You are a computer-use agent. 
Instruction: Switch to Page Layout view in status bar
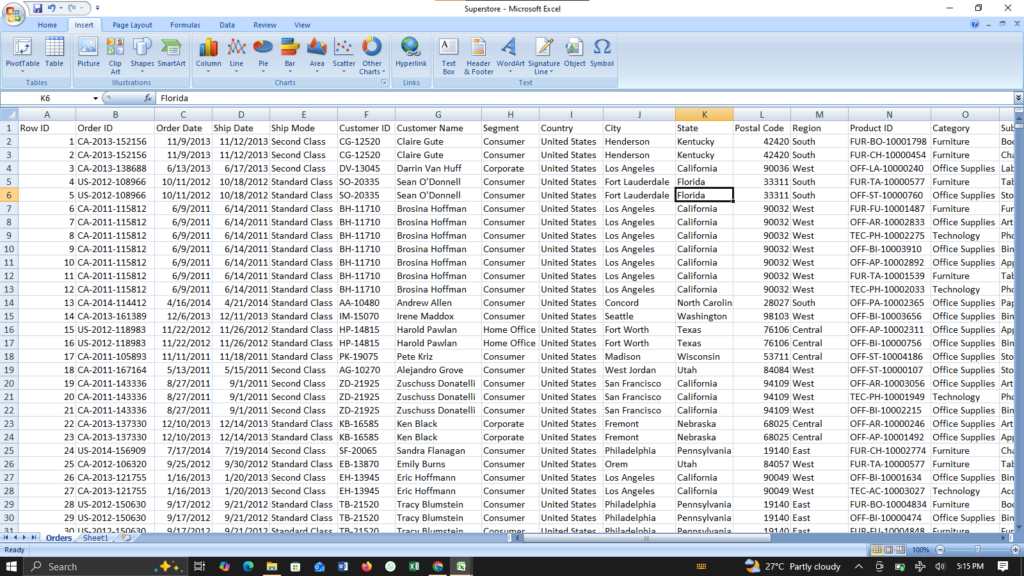(x=888, y=550)
